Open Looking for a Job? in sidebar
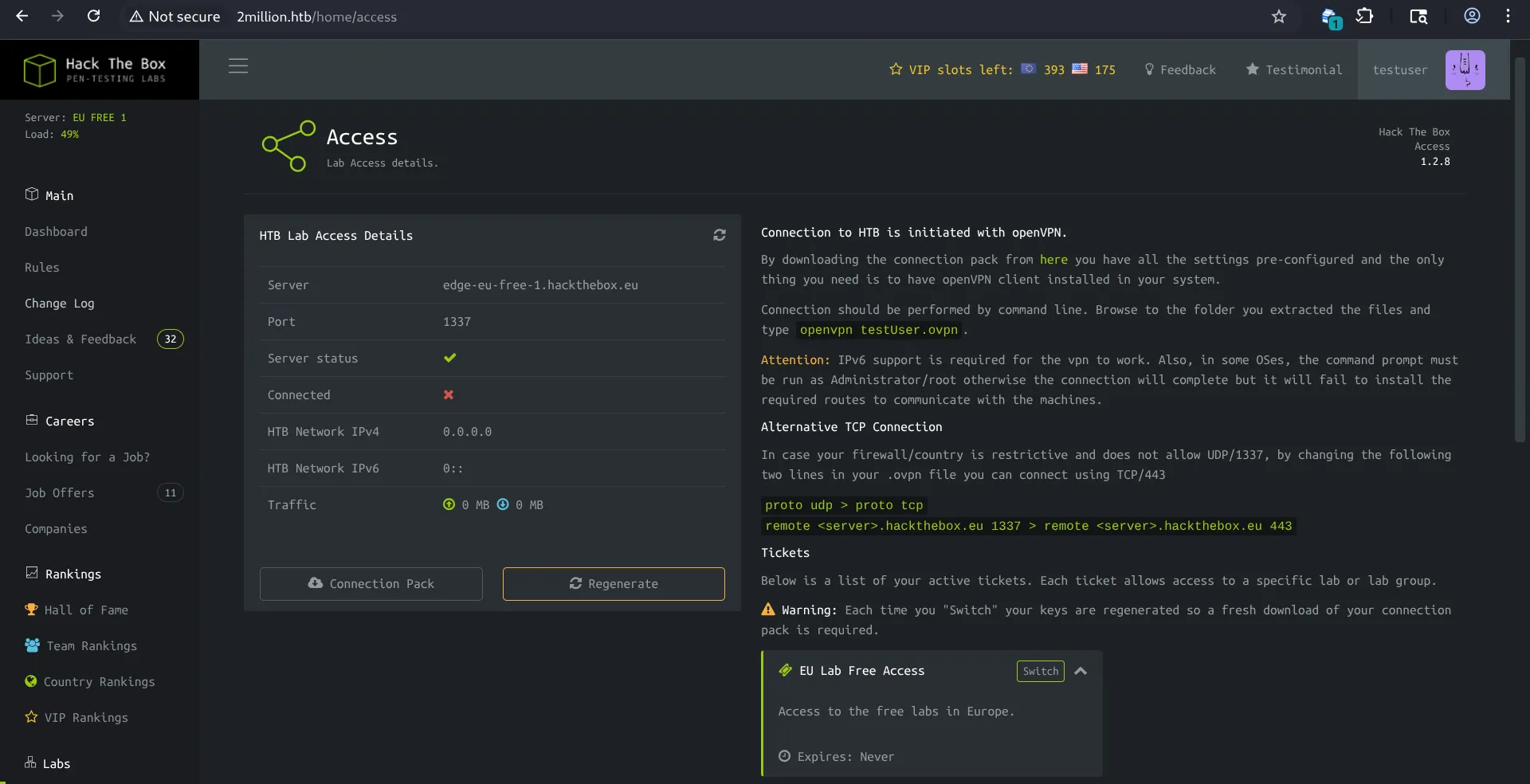The height and width of the screenshot is (784, 1530). tap(87, 457)
